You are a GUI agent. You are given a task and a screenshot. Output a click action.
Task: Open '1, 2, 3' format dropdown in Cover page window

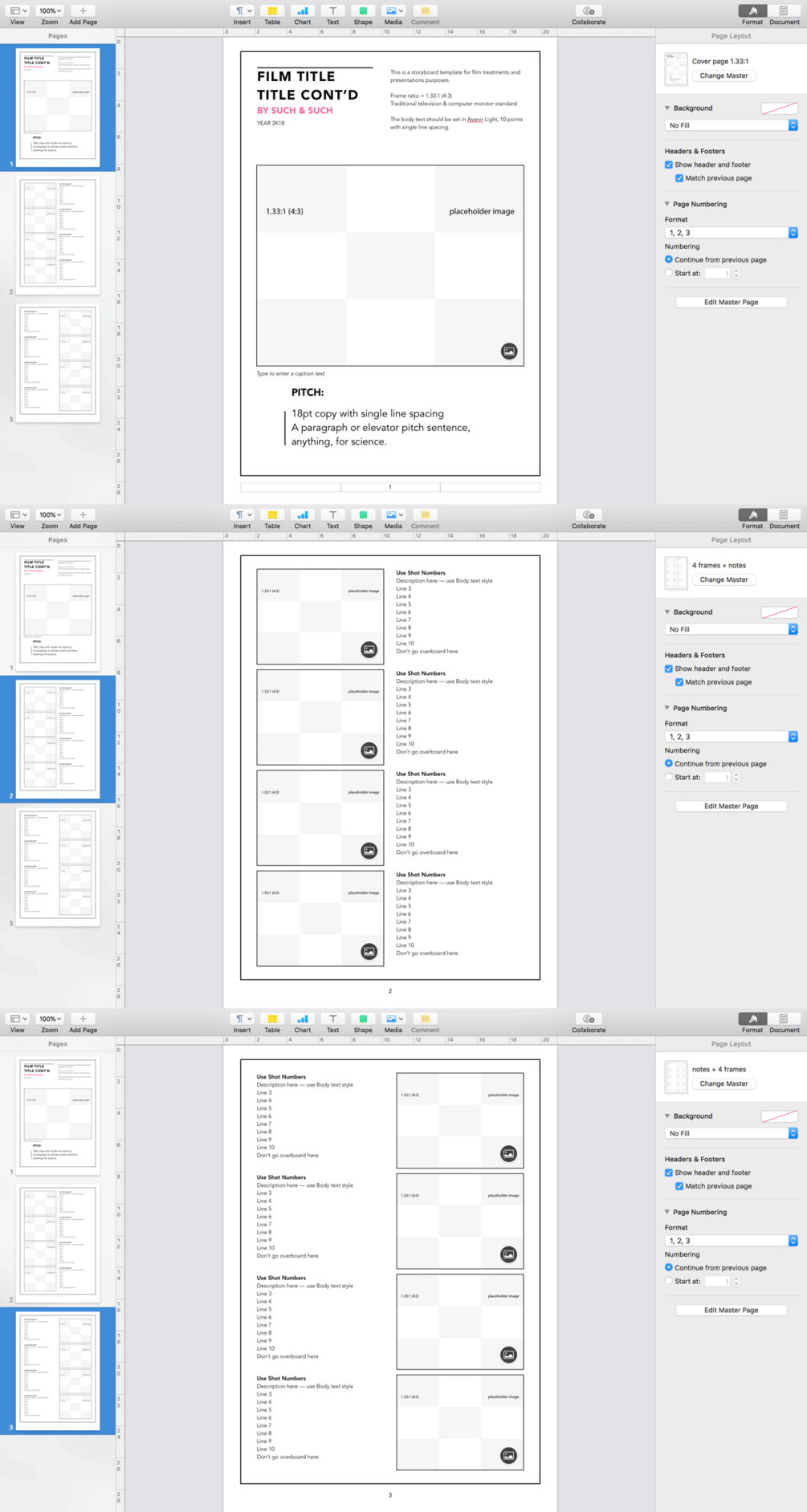click(732, 233)
